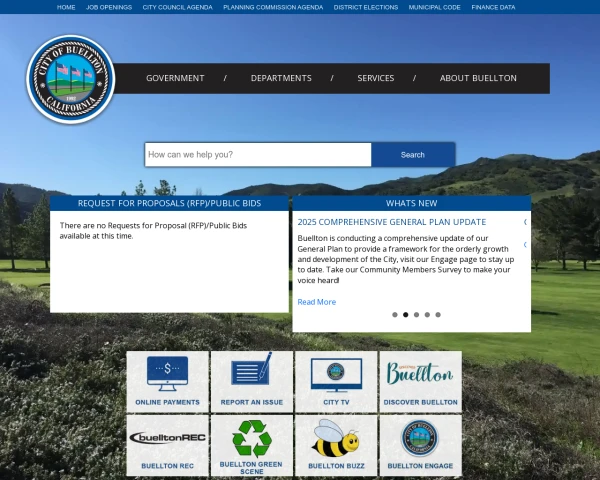Open Job Openings link
This screenshot has height=480, width=600.
[109, 7]
